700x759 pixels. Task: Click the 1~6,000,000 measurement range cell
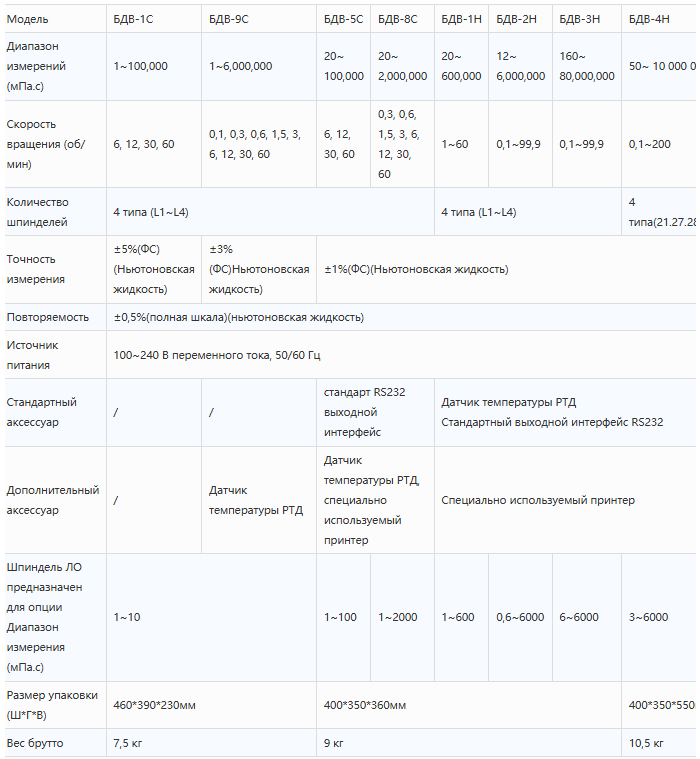click(259, 66)
